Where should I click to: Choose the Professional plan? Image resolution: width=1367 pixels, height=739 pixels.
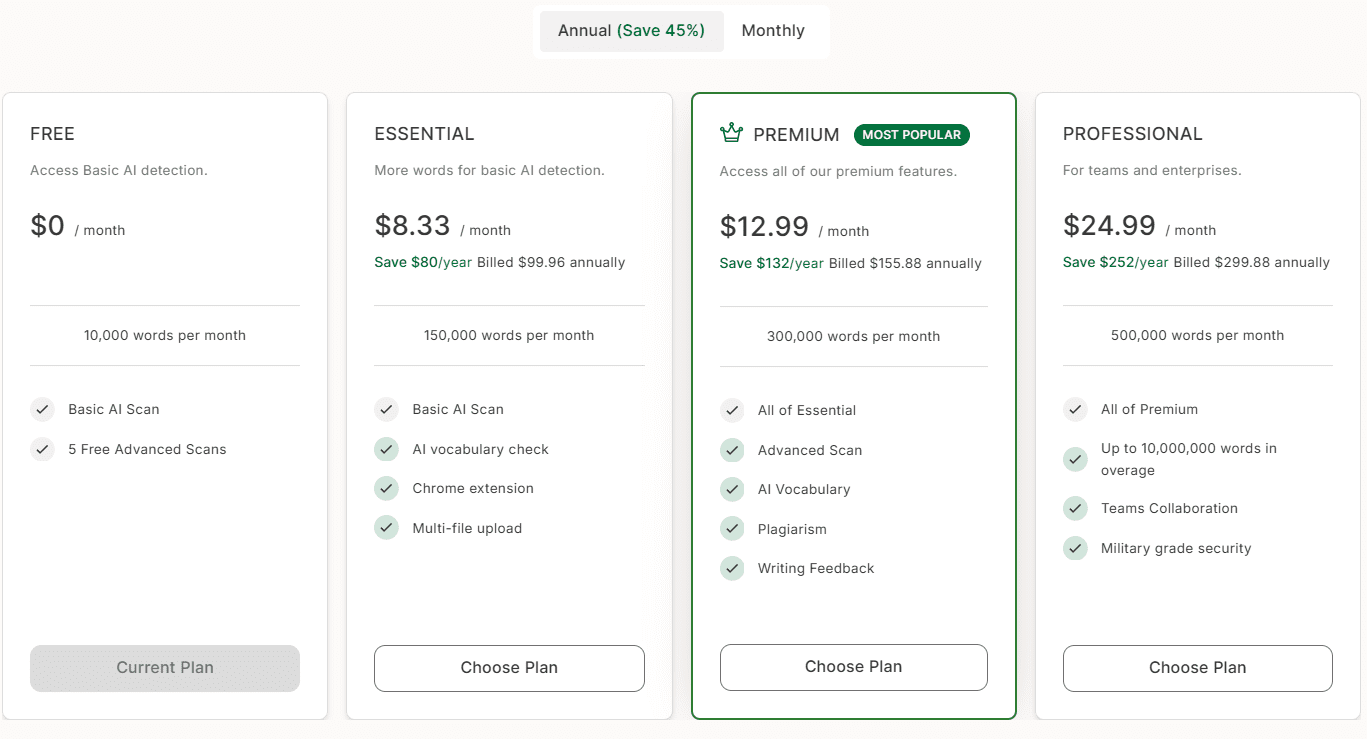(x=1197, y=667)
